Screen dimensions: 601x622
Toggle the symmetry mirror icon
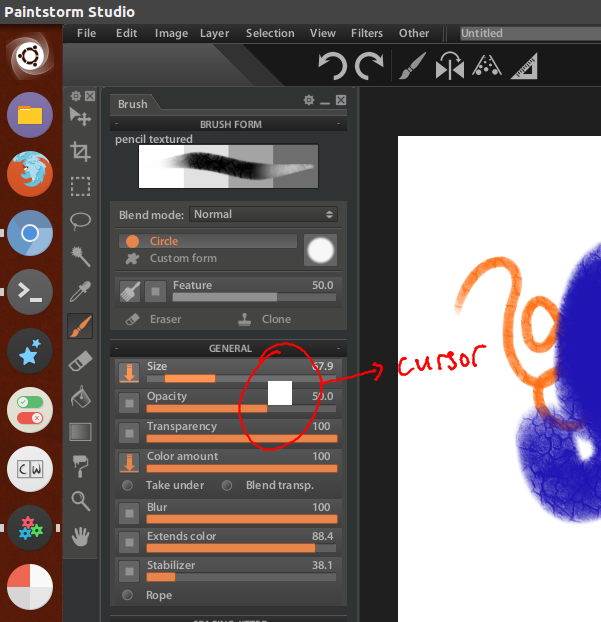[450, 66]
